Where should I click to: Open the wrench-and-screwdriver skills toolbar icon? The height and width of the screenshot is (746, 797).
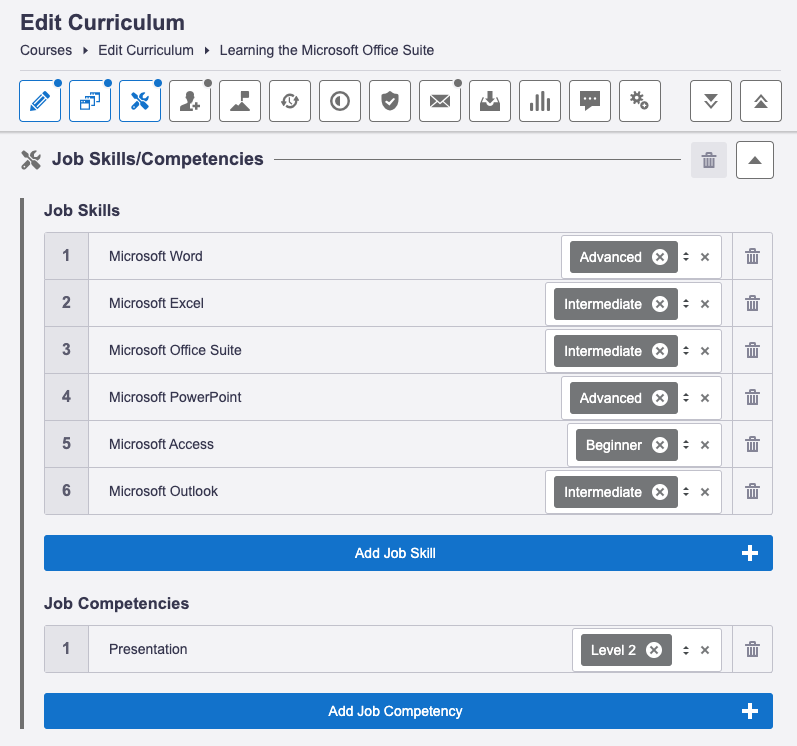click(140, 101)
